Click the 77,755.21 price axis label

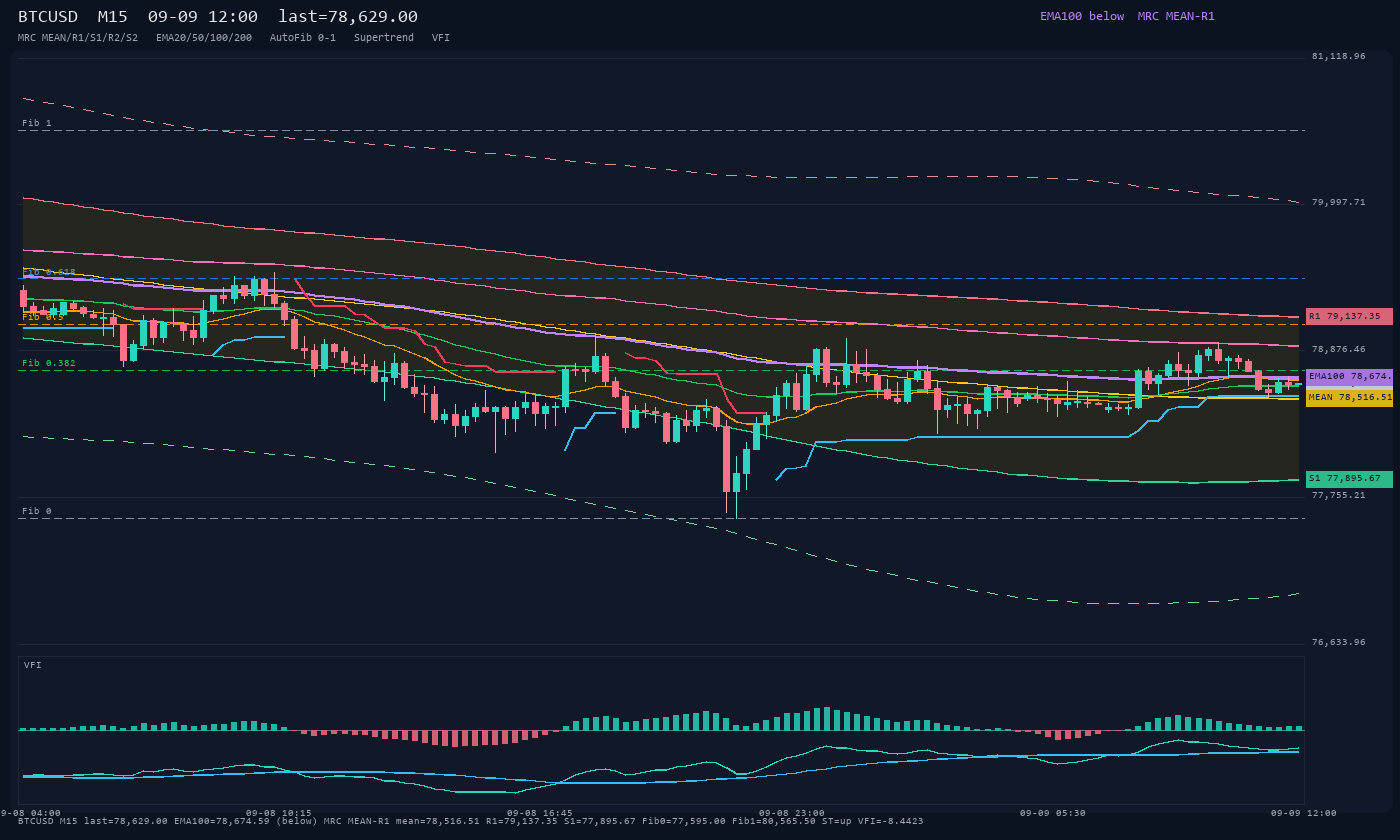click(x=1338, y=495)
